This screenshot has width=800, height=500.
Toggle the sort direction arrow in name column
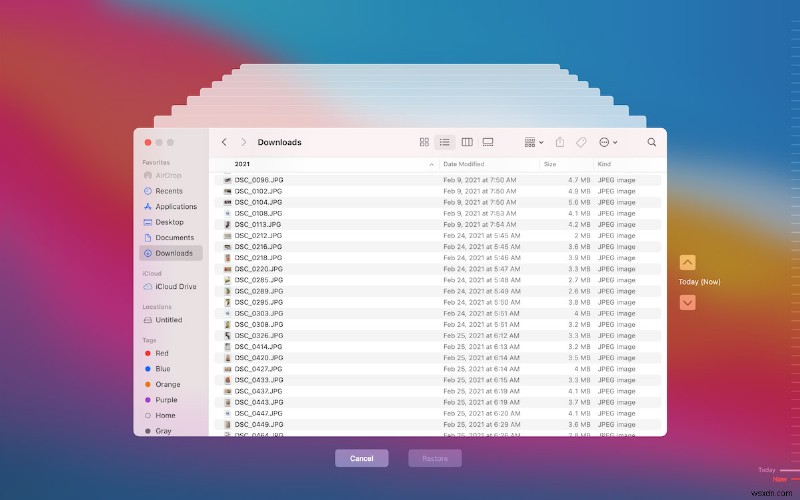pos(432,164)
